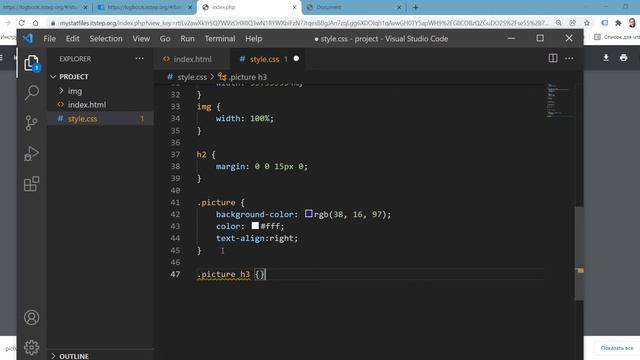Open the Extensions view
Image resolution: width=640 pixels, height=360 pixels.
tap(31, 184)
